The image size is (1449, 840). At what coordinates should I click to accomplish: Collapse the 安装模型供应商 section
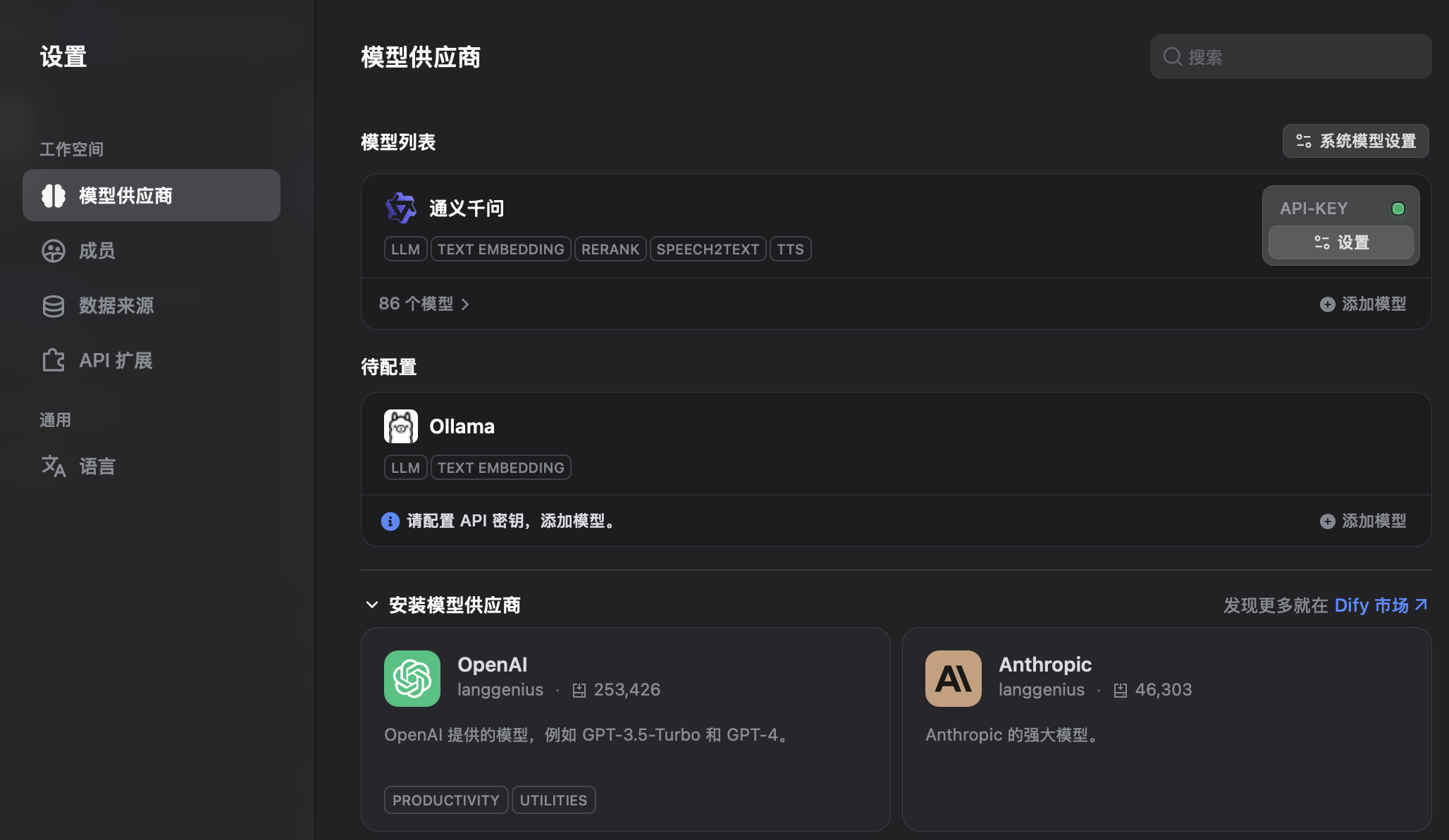(372, 605)
